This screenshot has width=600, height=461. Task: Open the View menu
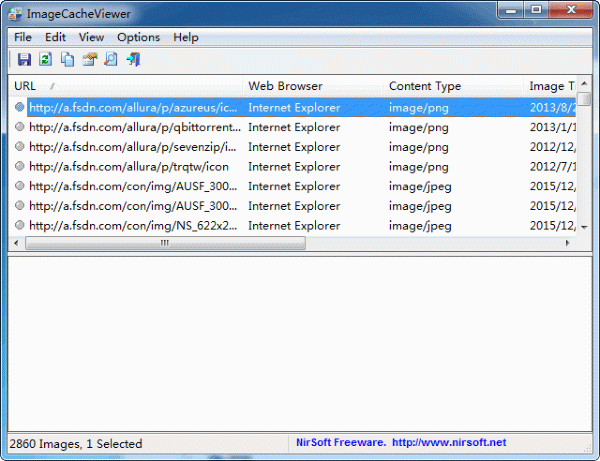[x=91, y=37]
